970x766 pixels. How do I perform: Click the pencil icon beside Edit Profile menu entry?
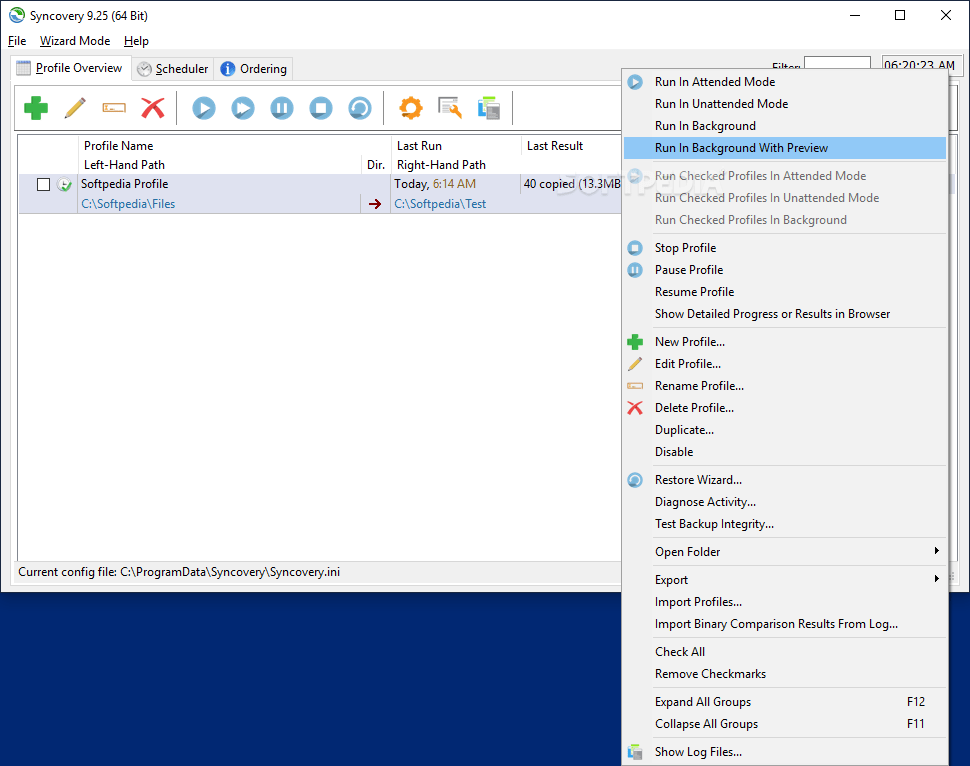[x=635, y=364]
